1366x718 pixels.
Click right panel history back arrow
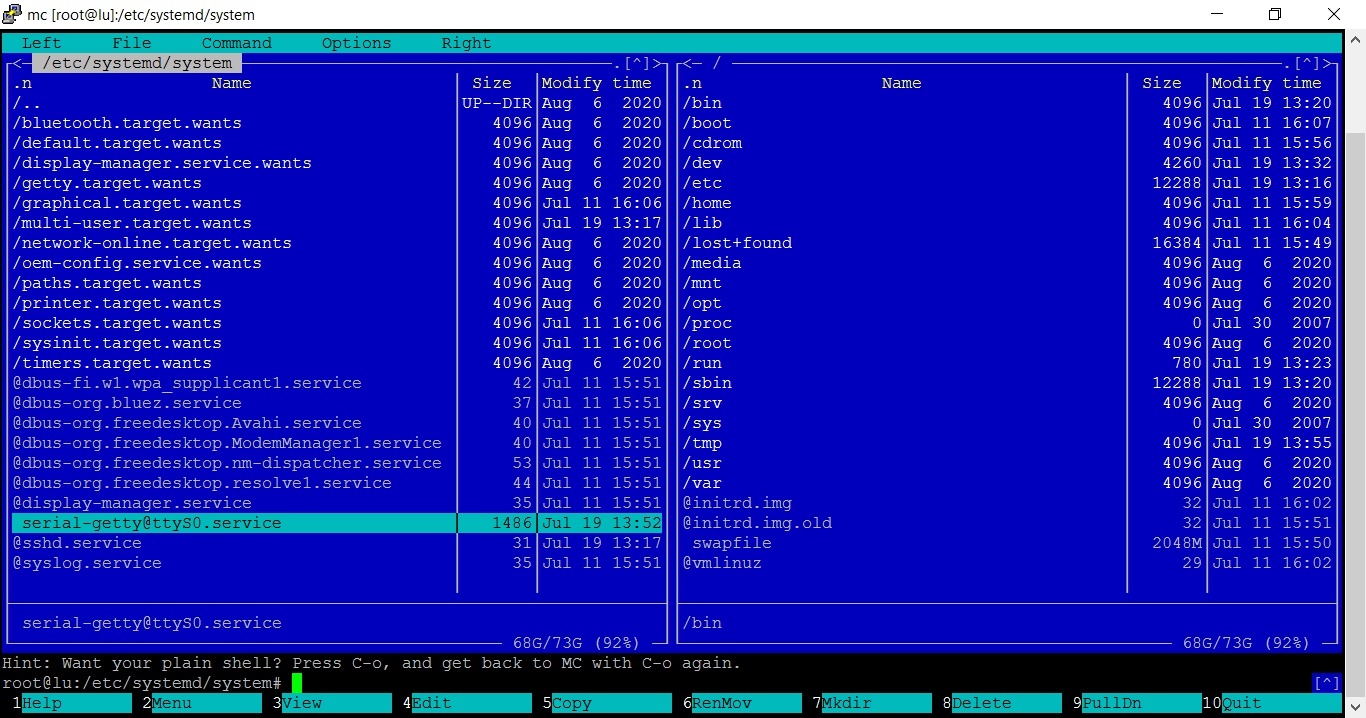pos(687,63)
